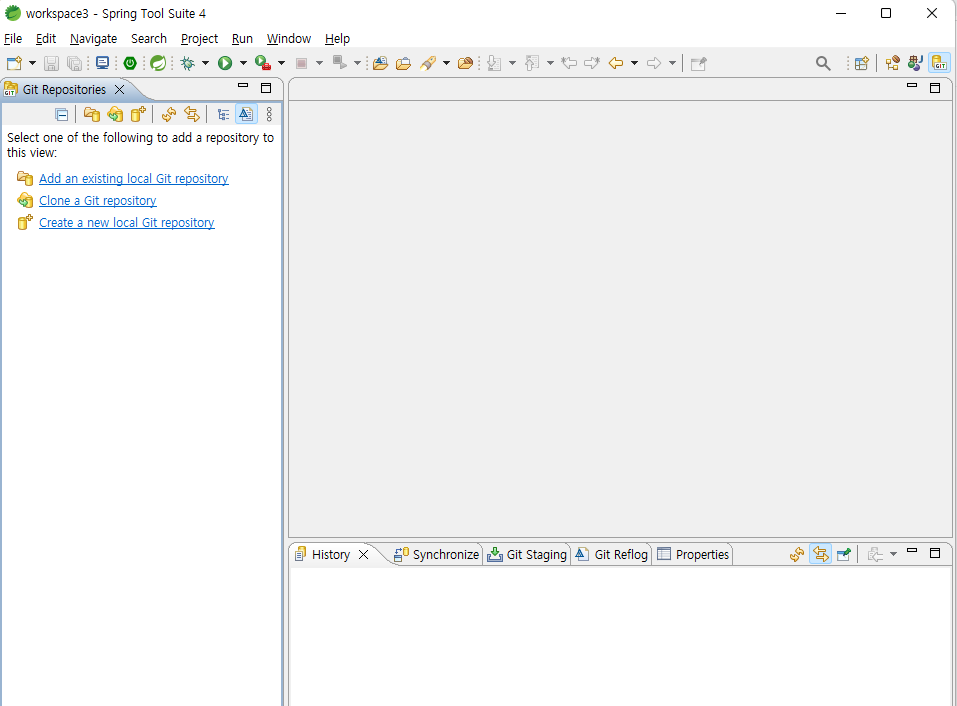Expand the Search flashlight dropdown arrow
Screen dimensions: 957x706
(446, 63)
